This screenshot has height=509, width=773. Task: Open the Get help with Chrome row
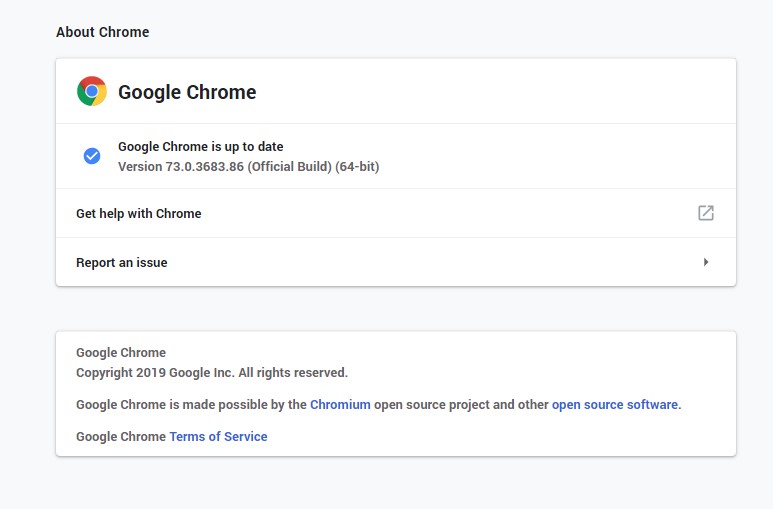point(139,213)
